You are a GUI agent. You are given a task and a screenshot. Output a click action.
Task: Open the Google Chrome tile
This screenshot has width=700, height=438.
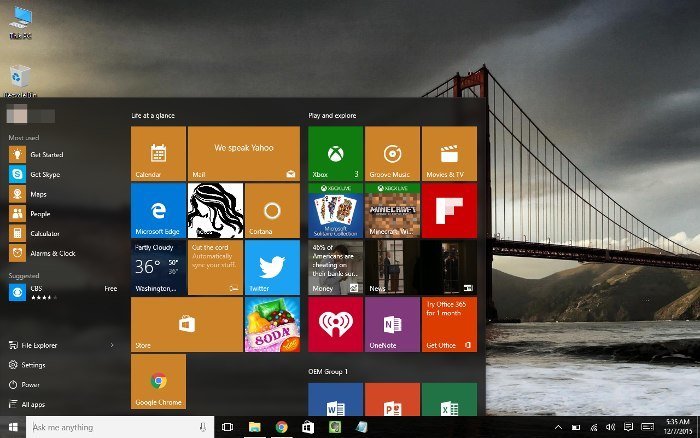[158, 382]
